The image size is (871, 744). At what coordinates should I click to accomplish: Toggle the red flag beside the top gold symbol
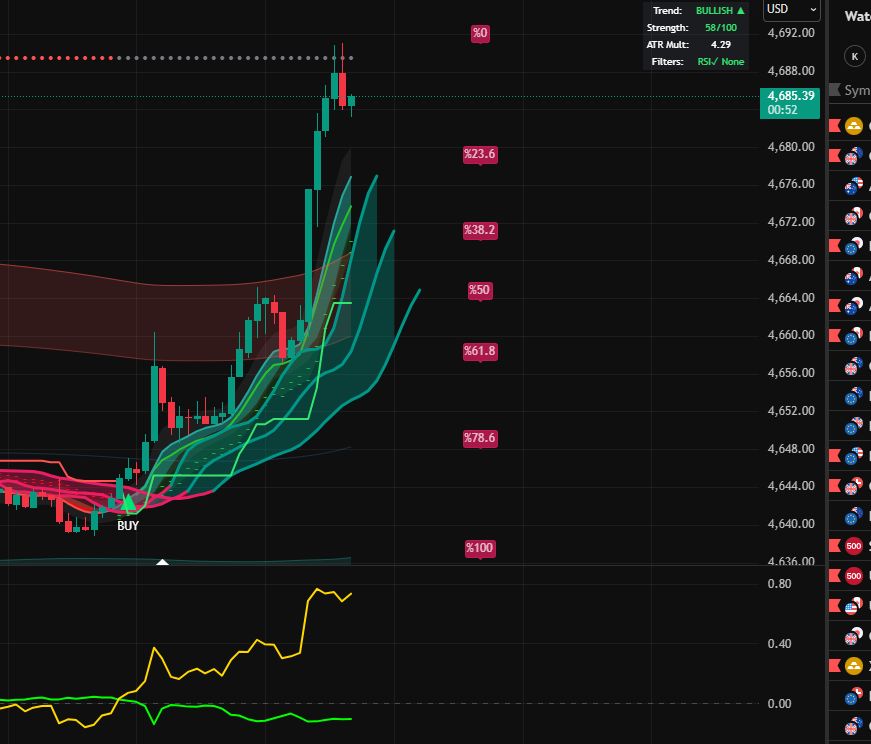tap(834, 126)
